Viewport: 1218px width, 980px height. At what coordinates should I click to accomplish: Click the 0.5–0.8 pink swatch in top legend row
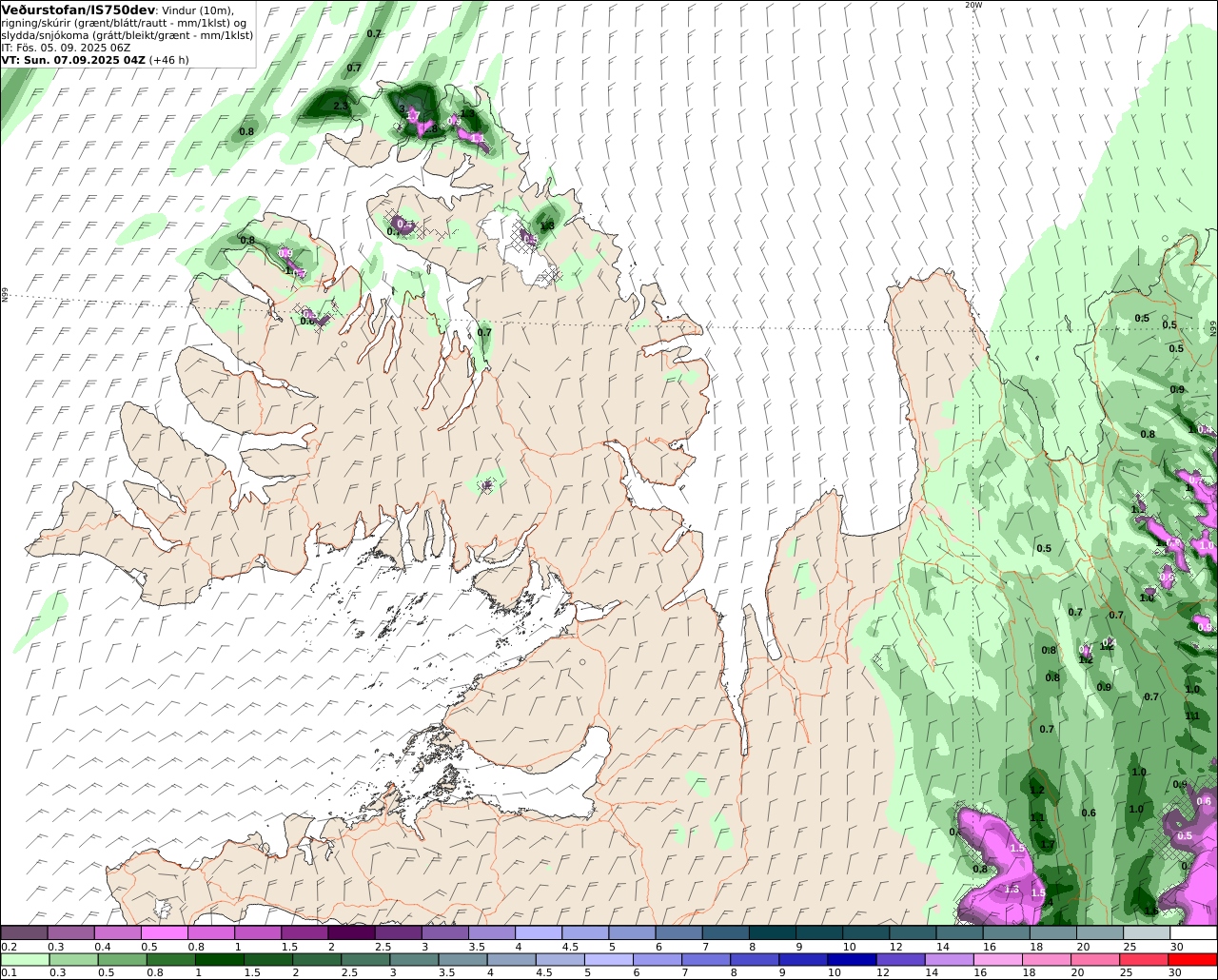tap(165, 933)
